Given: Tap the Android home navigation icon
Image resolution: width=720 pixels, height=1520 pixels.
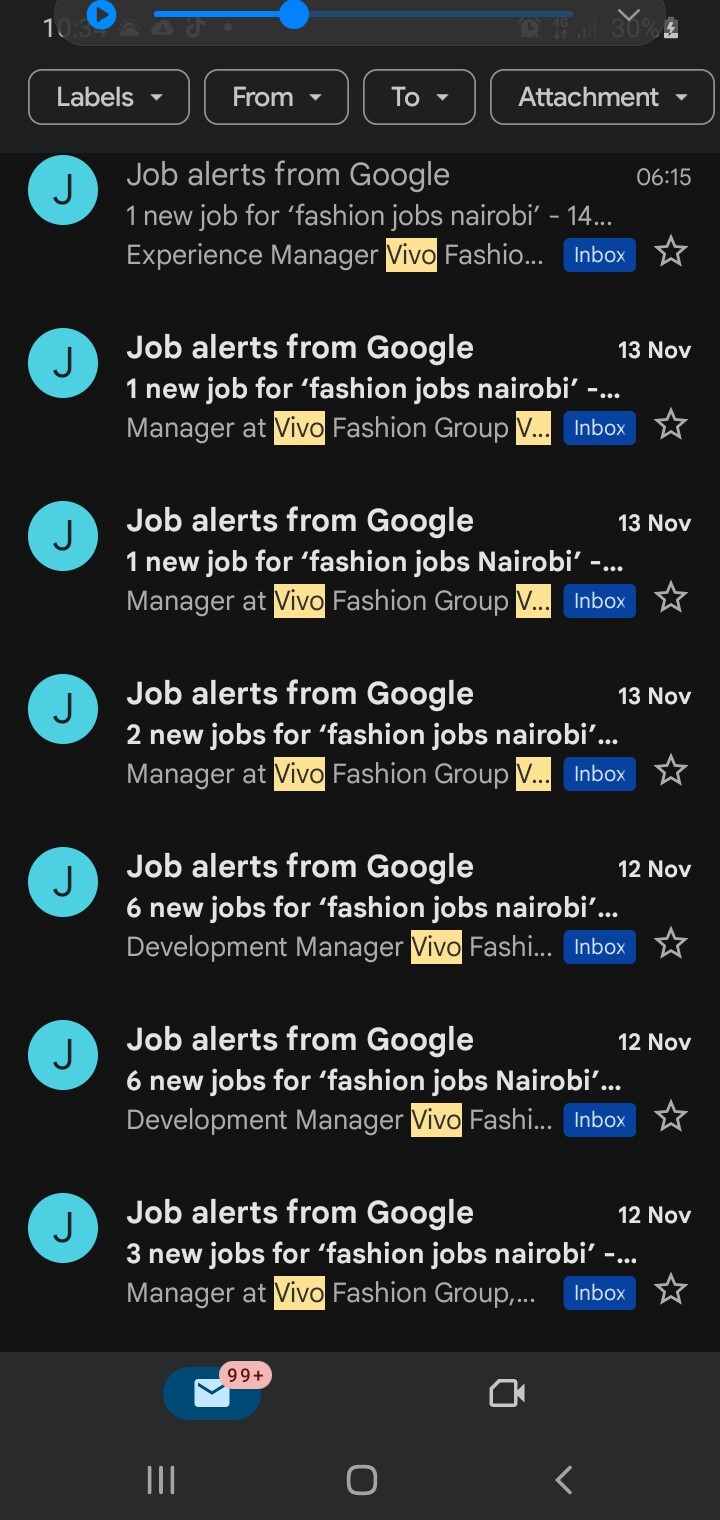Looking at the screenshot, I should click(361, 1480).
